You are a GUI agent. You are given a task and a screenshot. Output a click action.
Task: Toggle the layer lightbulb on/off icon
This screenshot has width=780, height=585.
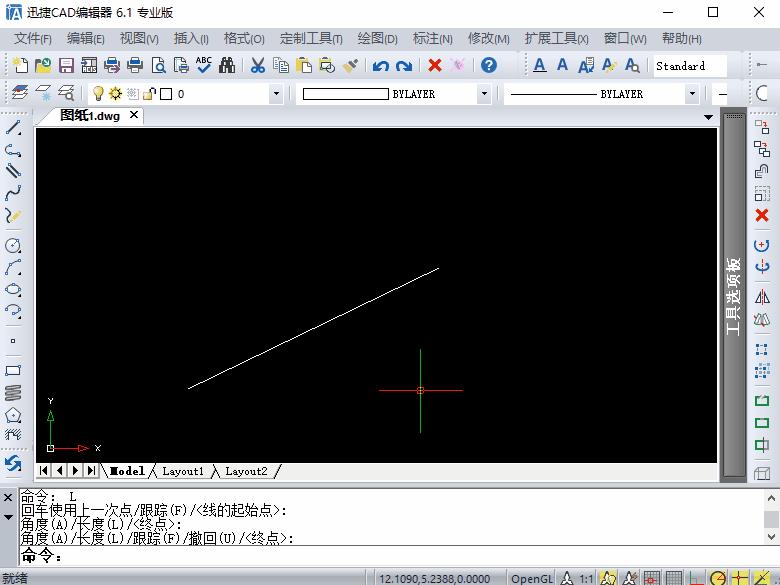click(x=99, y=94)
